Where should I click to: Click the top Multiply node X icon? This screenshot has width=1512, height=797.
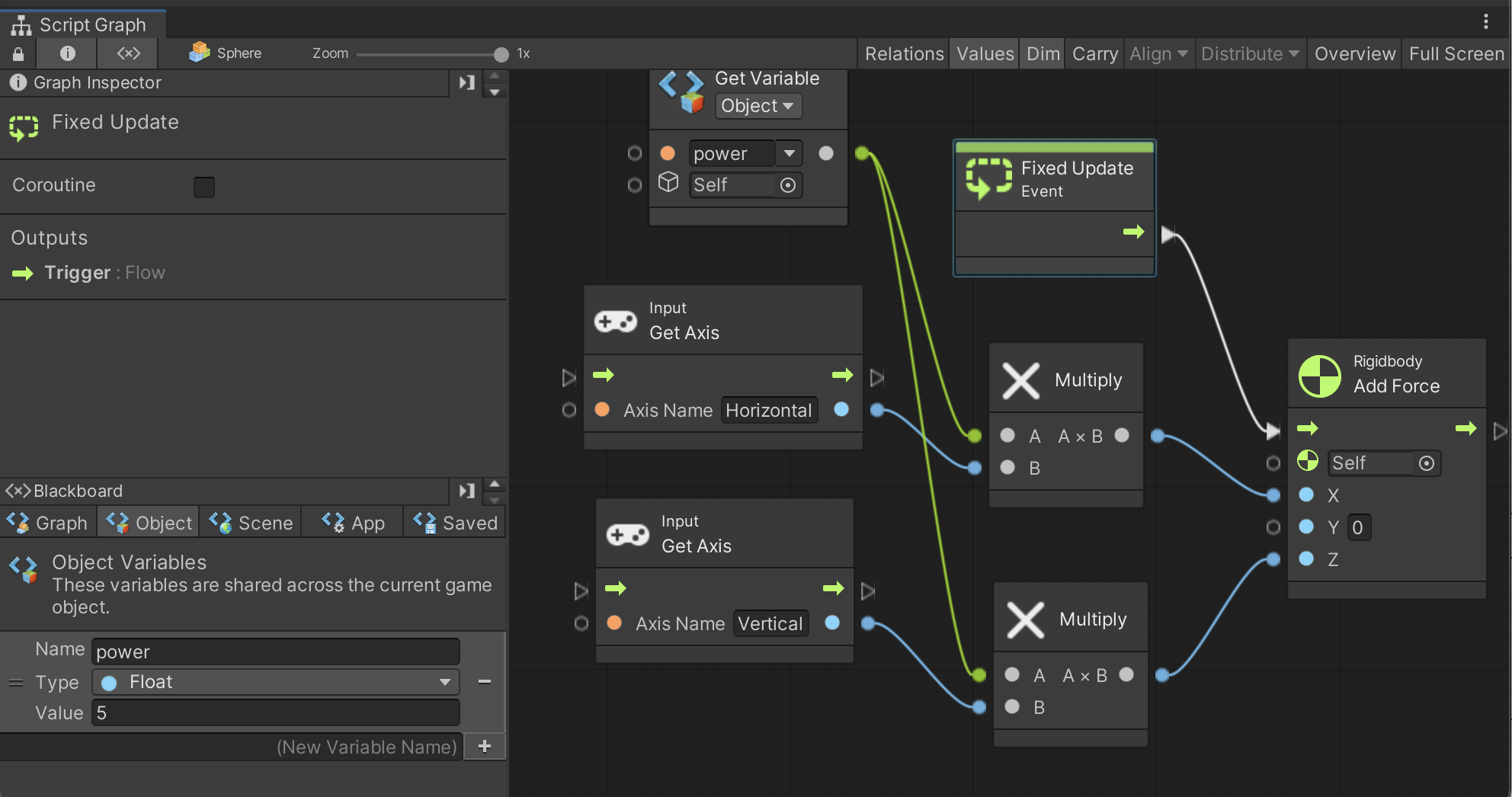click(x=1020, y=380)
